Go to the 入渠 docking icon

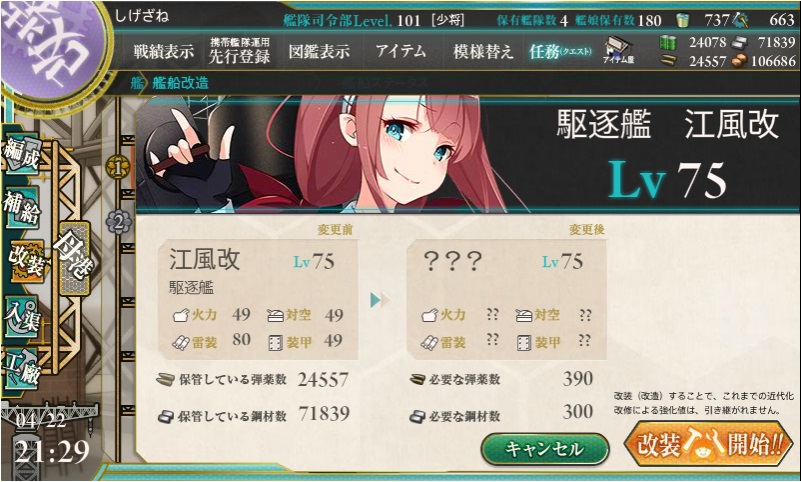click(21, 316)
